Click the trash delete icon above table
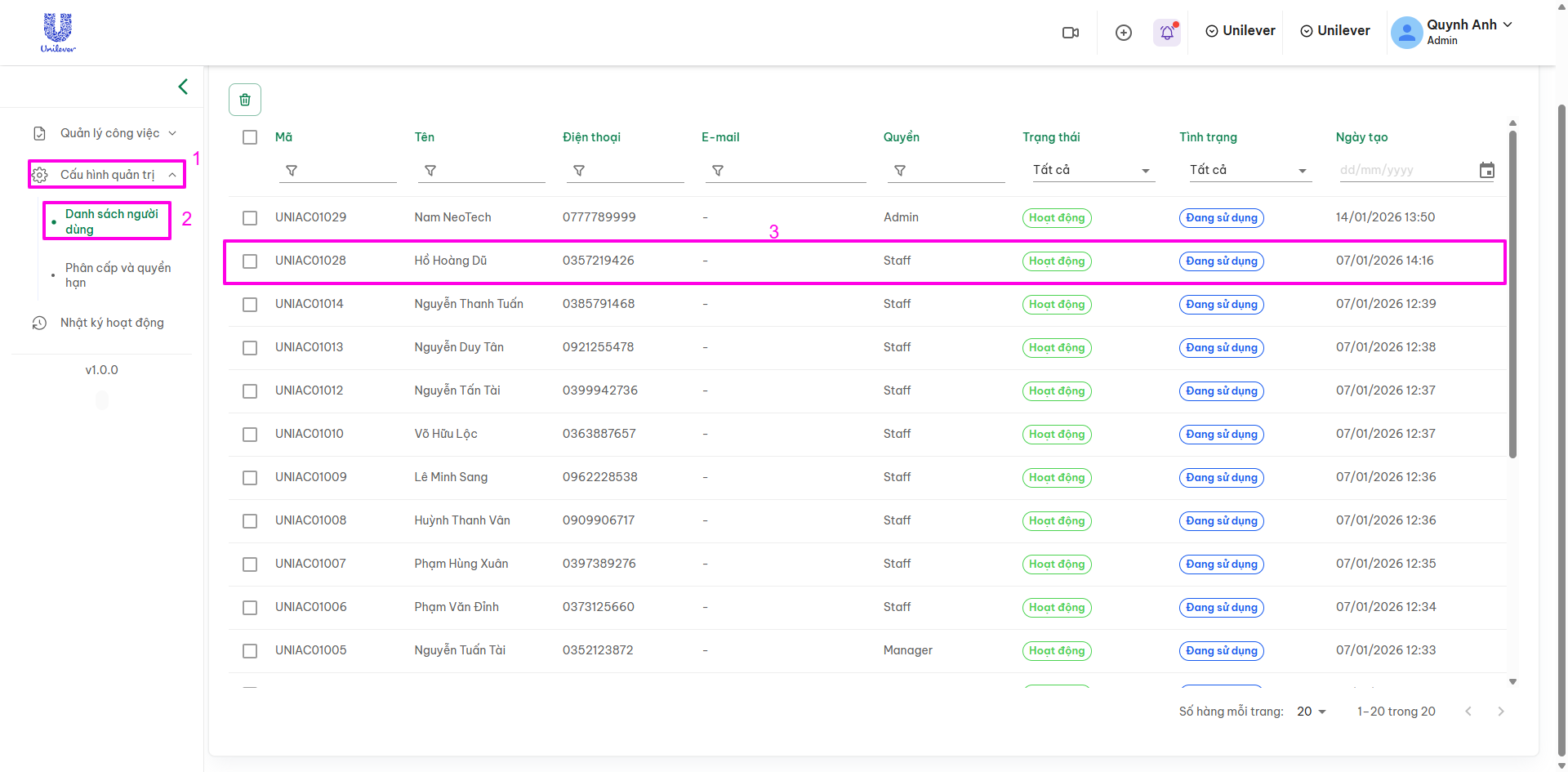 pyautogui.click(x=245, y=100)
